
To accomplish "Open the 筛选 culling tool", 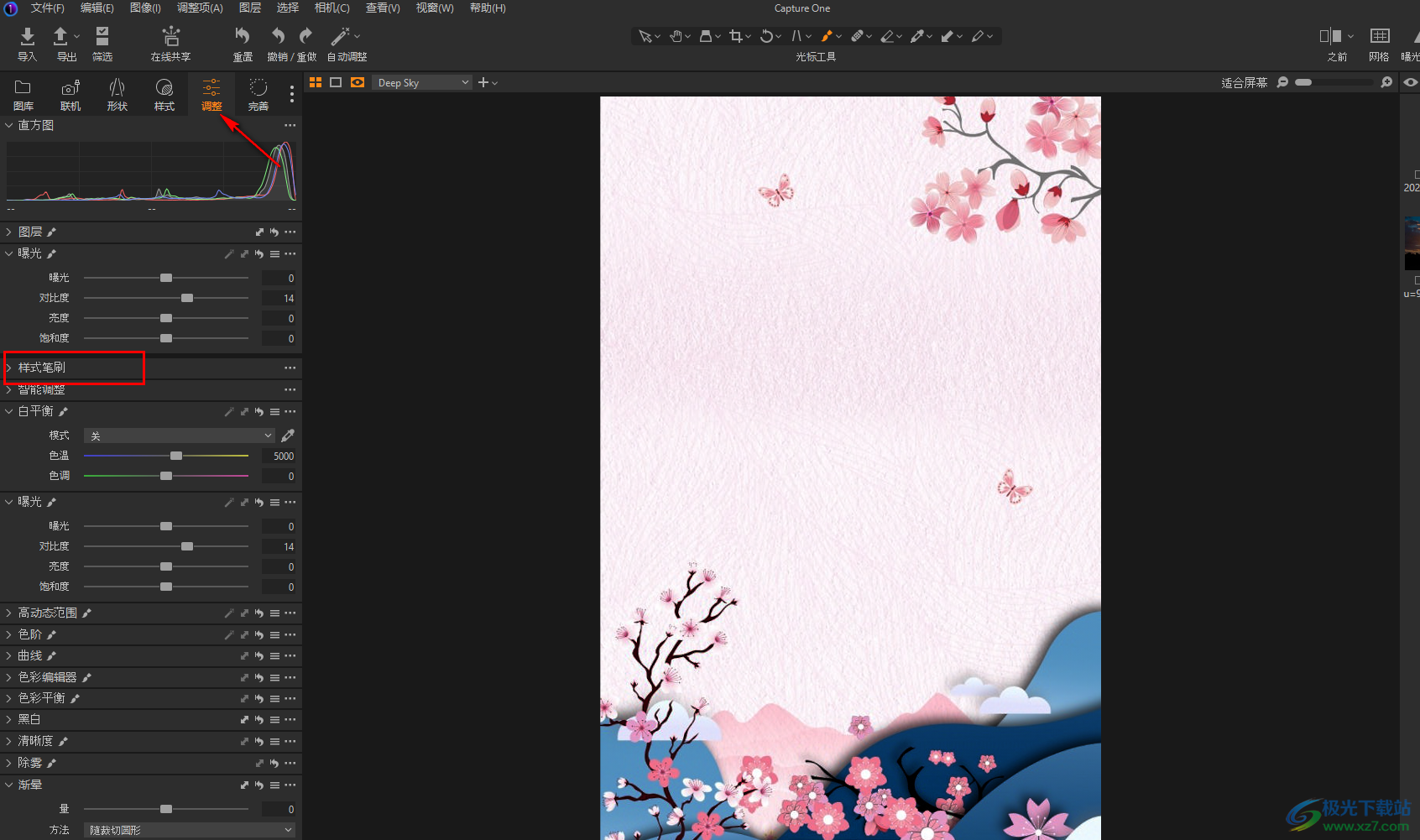I will pos(102,36).
